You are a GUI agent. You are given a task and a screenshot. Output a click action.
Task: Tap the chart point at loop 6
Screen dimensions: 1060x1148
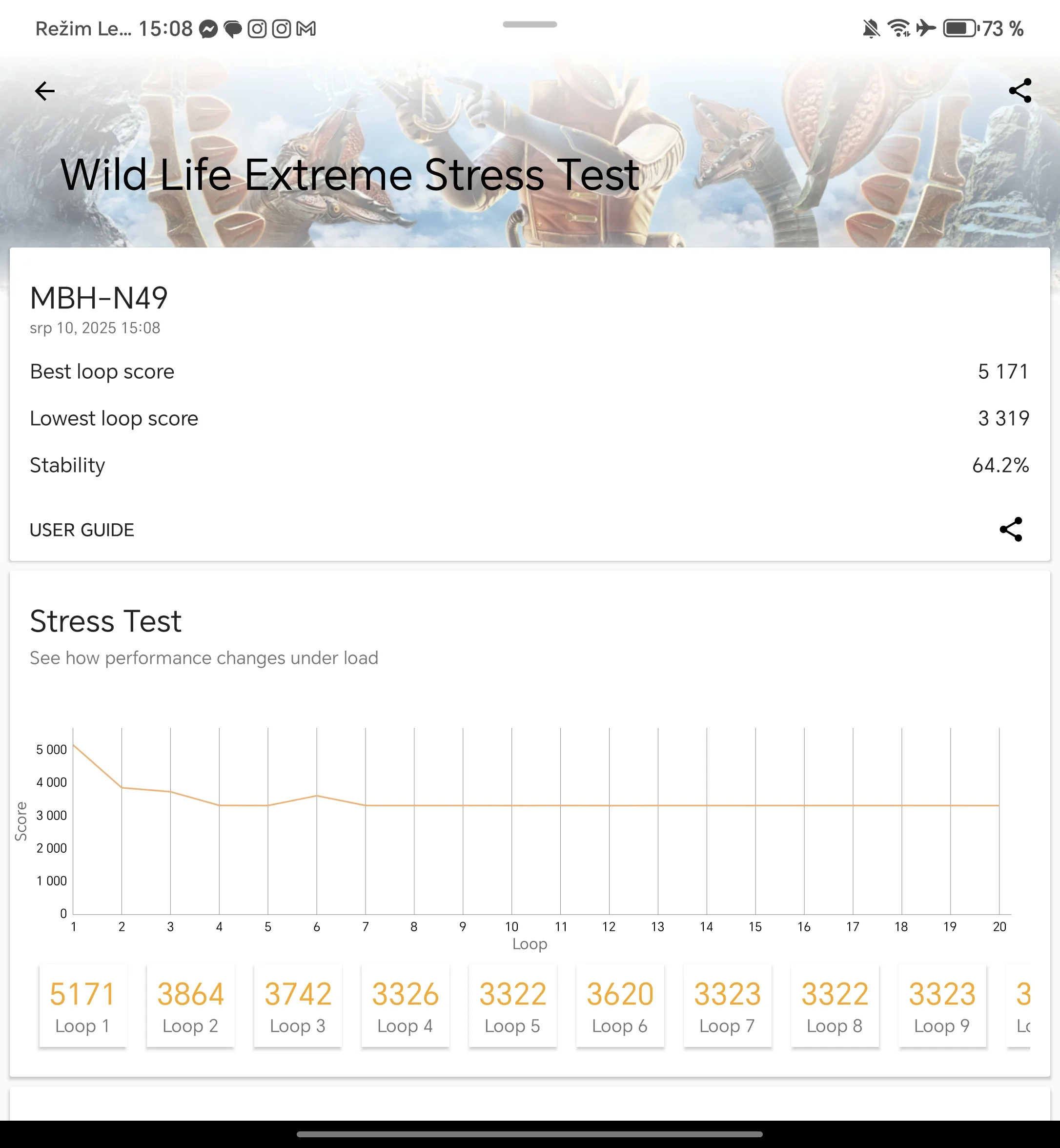317,796
